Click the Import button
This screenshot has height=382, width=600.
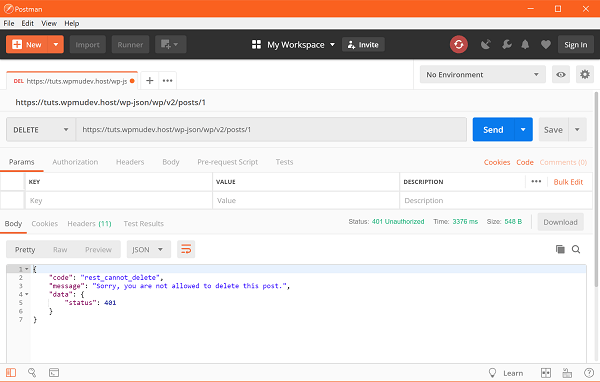click(x=88, y=45)
